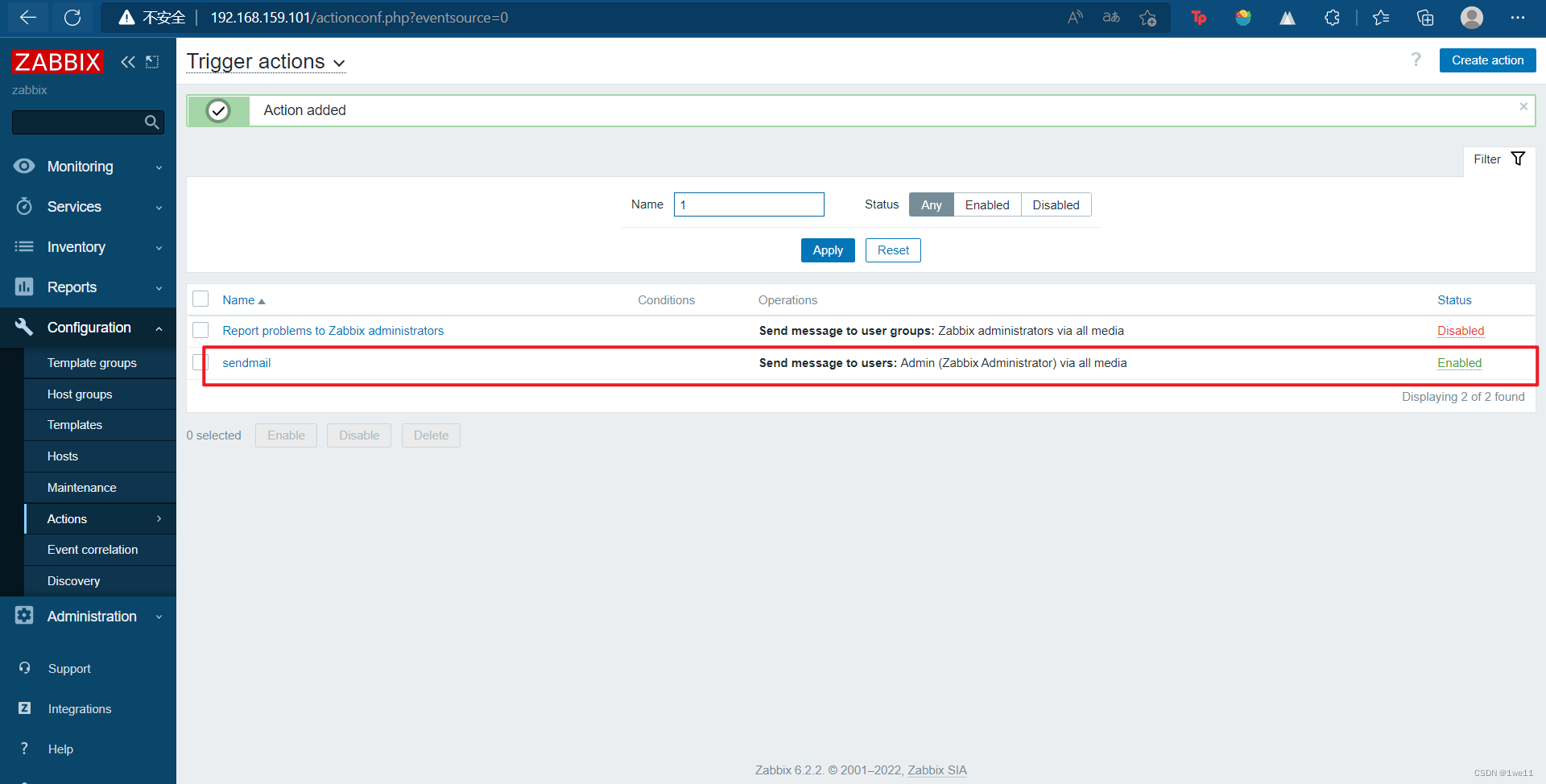Click the sidebar hide (kiosk) icon

tap(152, 62)
